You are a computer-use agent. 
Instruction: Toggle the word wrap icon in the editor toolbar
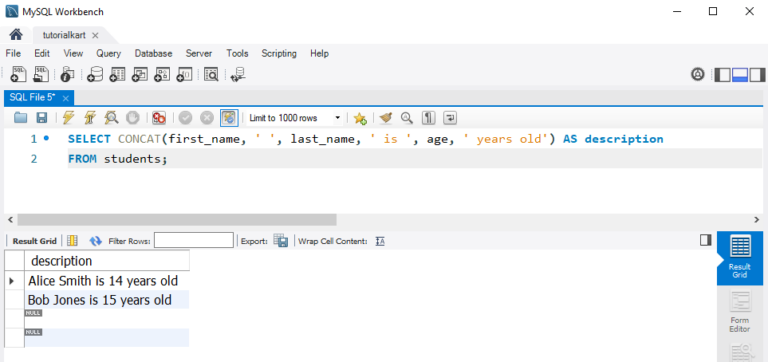coord(450,118)
